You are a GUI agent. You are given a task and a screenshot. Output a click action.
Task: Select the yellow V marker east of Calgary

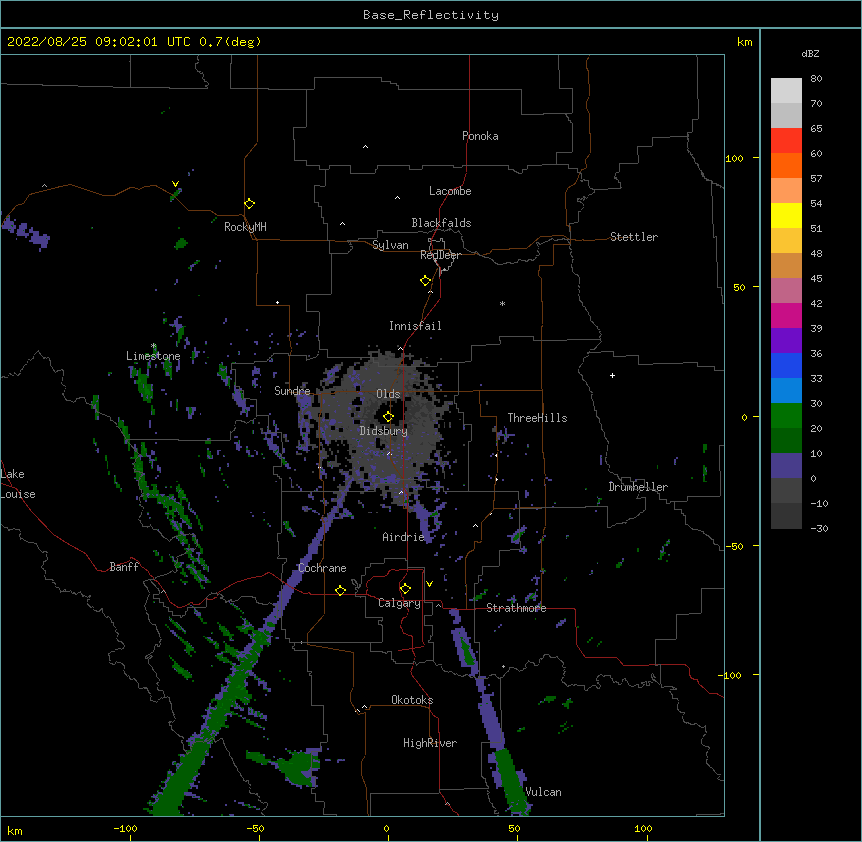429,584
